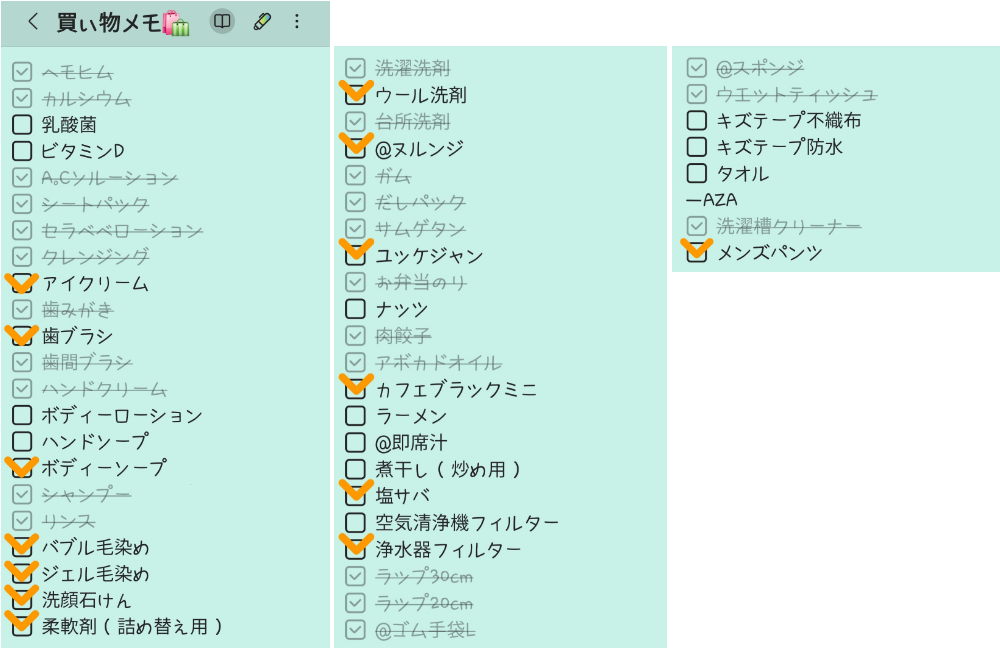Click the —AZA text line
This screenshot has height=648, width=1000.
coord(711,200)
